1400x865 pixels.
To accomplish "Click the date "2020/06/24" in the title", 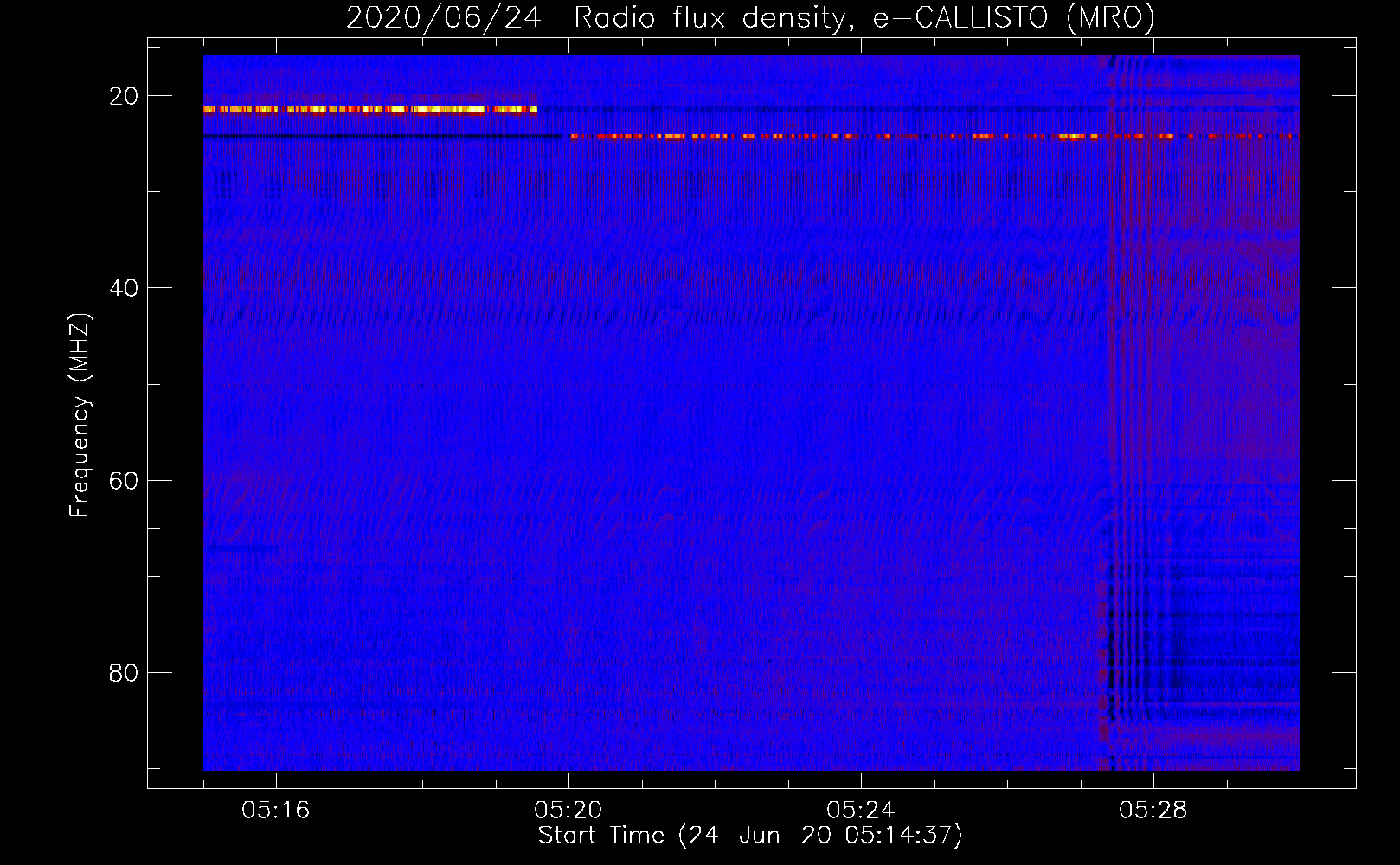I will [444, 18].
